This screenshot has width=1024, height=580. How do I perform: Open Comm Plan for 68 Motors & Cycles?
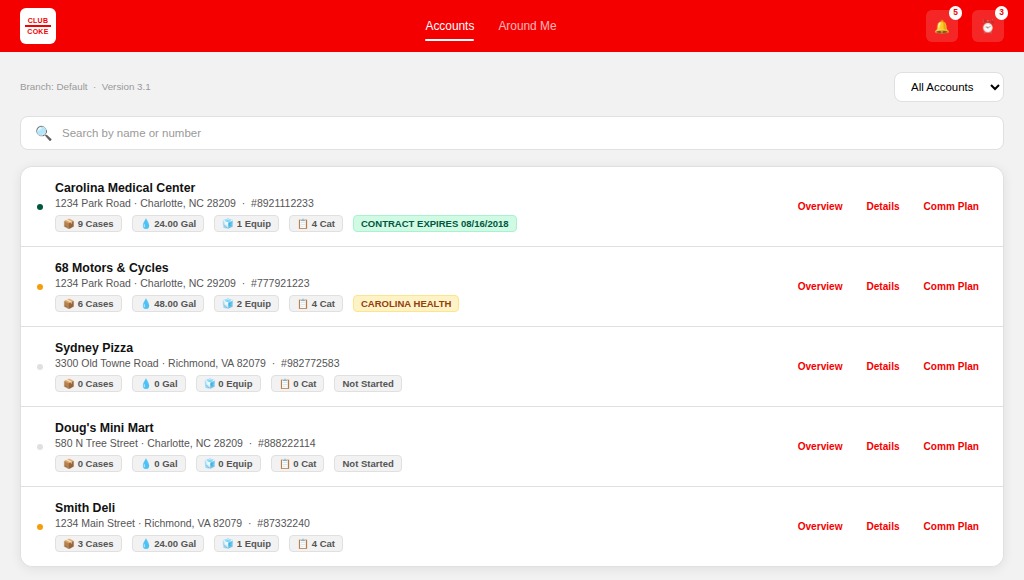[951, 286]
